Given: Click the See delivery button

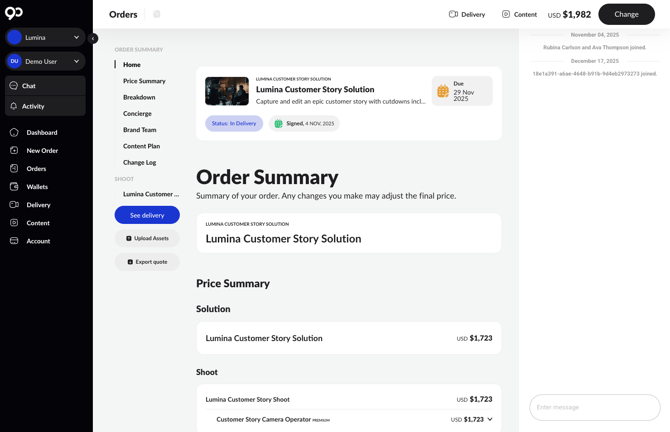Looking at the screenshot, I should point(147,215).
